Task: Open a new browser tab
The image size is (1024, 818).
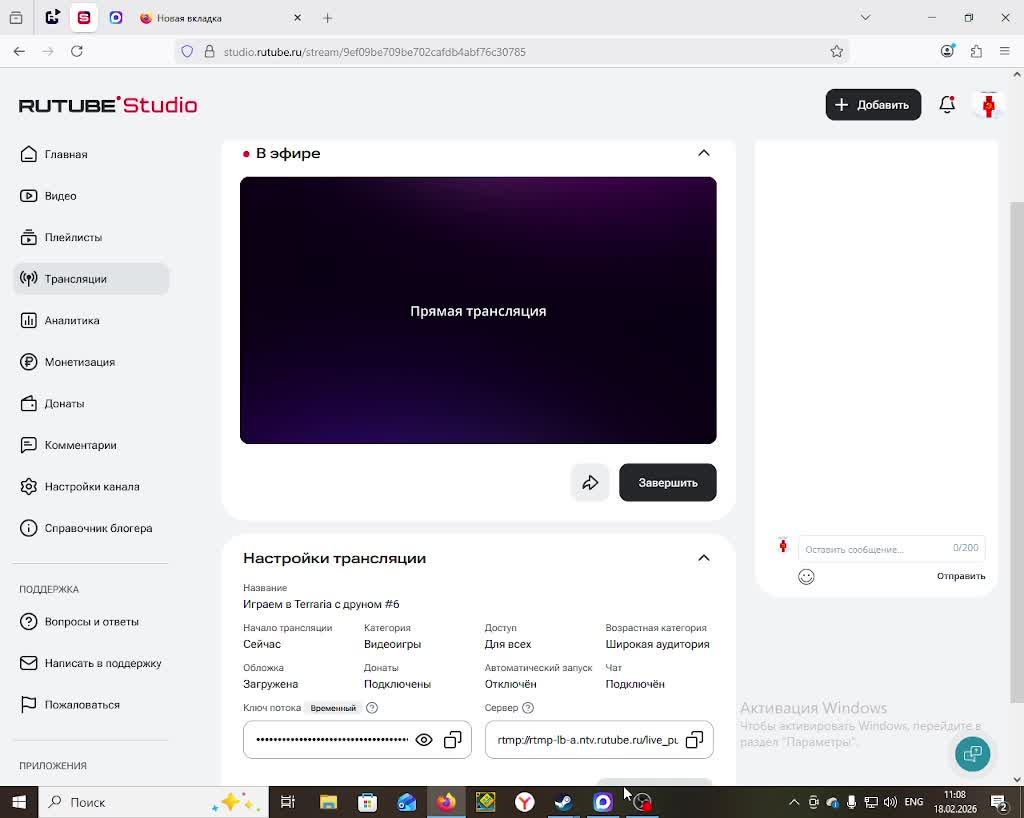Action: (328, 18)
